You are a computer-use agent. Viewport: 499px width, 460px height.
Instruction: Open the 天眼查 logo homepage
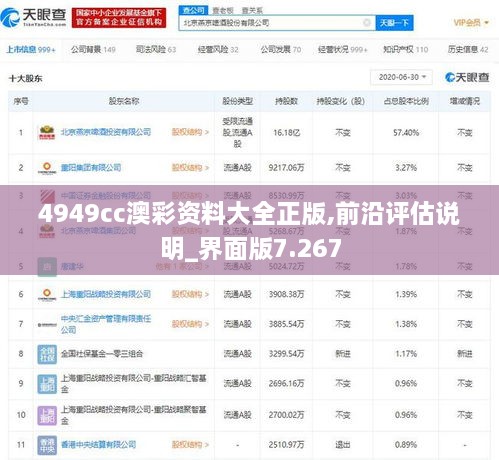[33, 17]
